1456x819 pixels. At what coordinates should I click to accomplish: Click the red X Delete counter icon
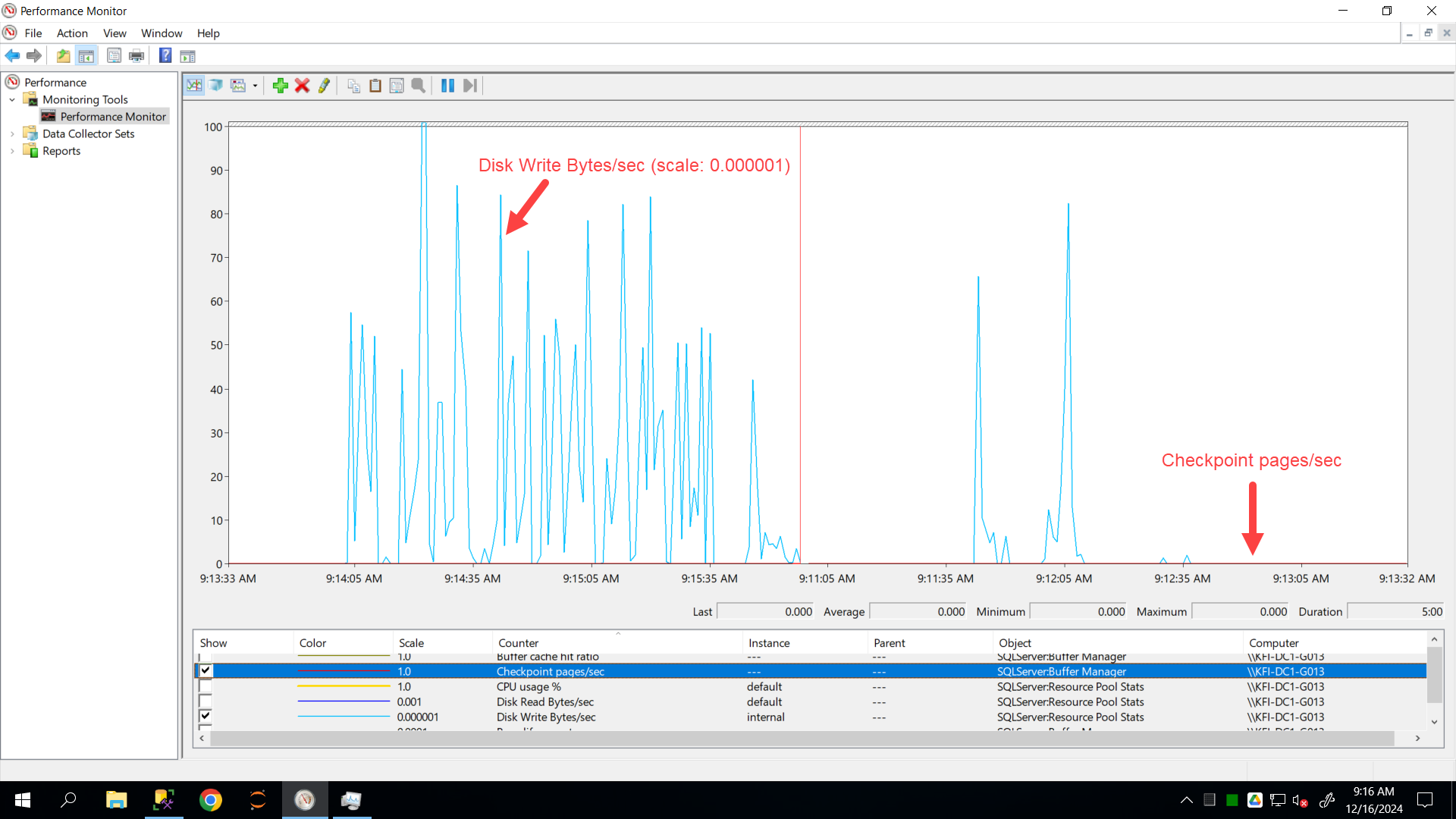click(302, 85)
